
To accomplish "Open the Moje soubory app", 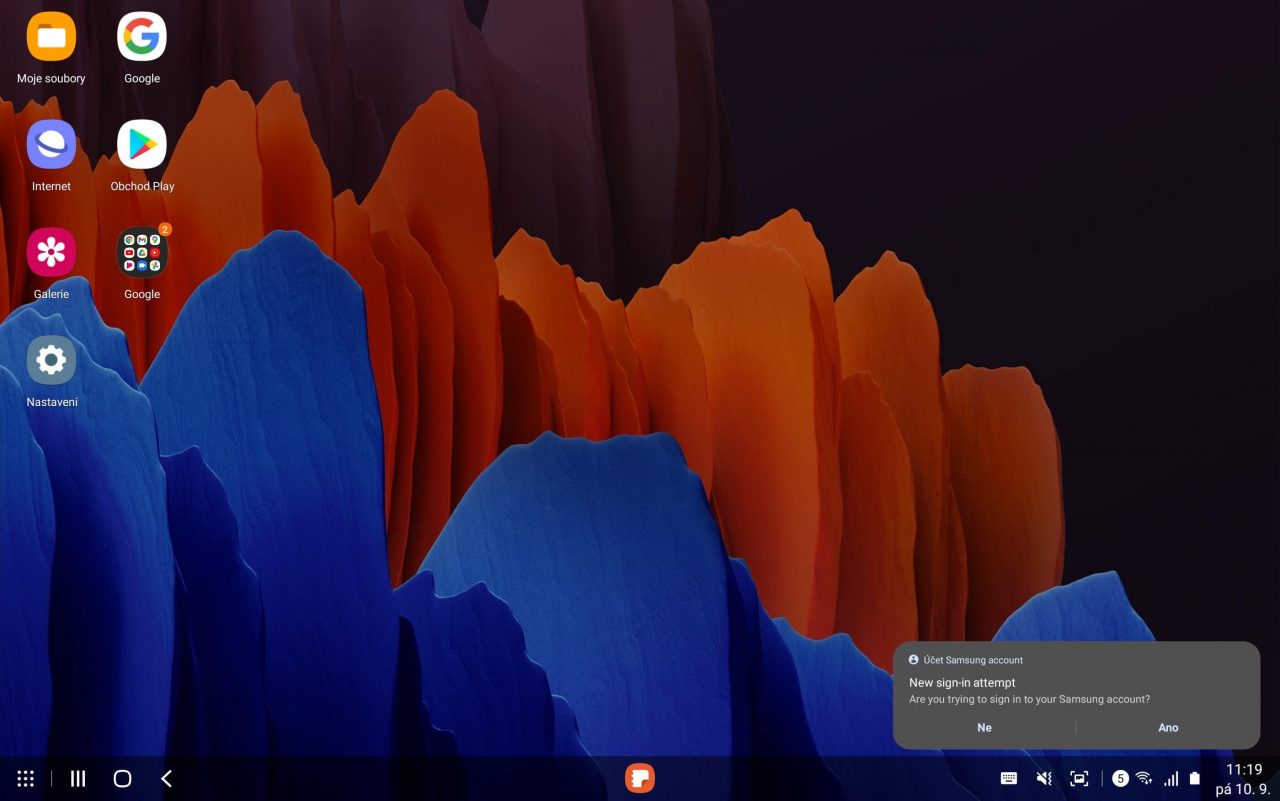I will point(51,37).
